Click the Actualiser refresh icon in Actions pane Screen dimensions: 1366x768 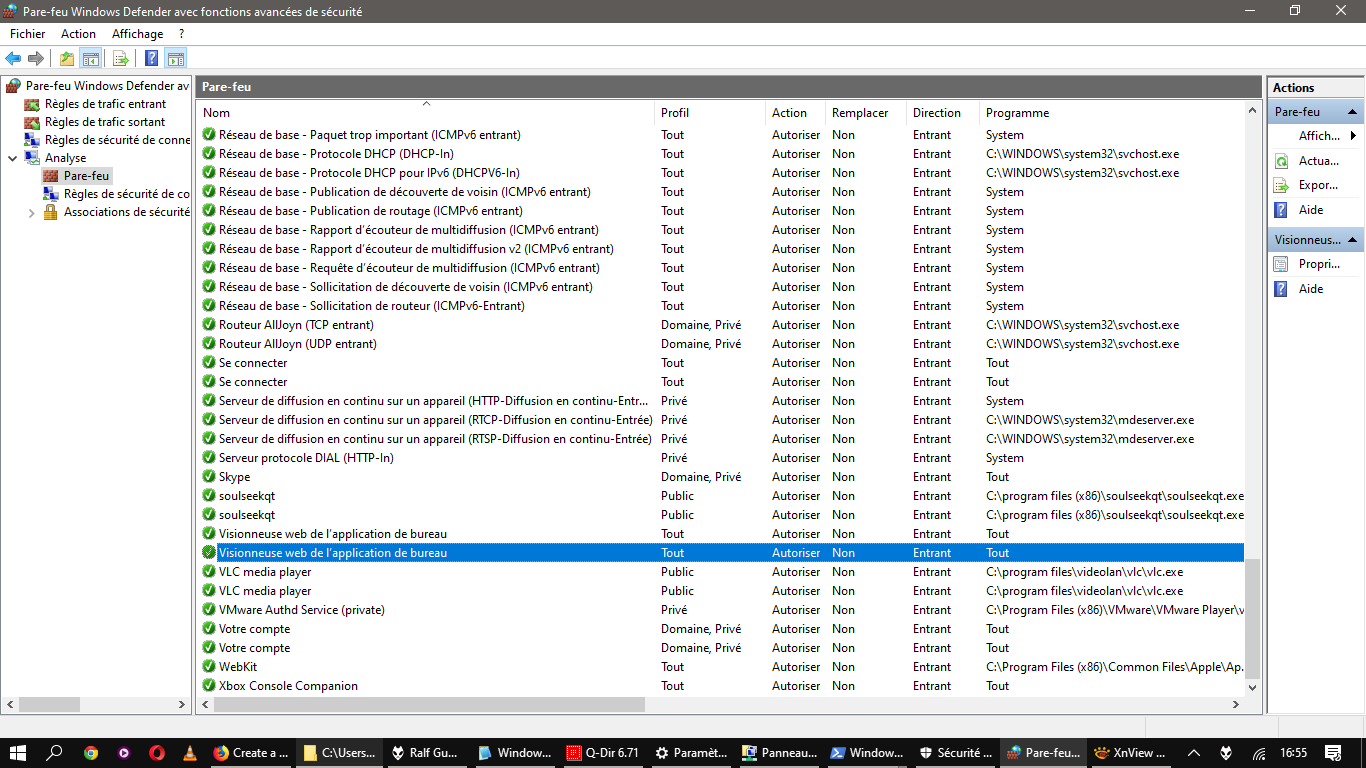point(1281,161)
